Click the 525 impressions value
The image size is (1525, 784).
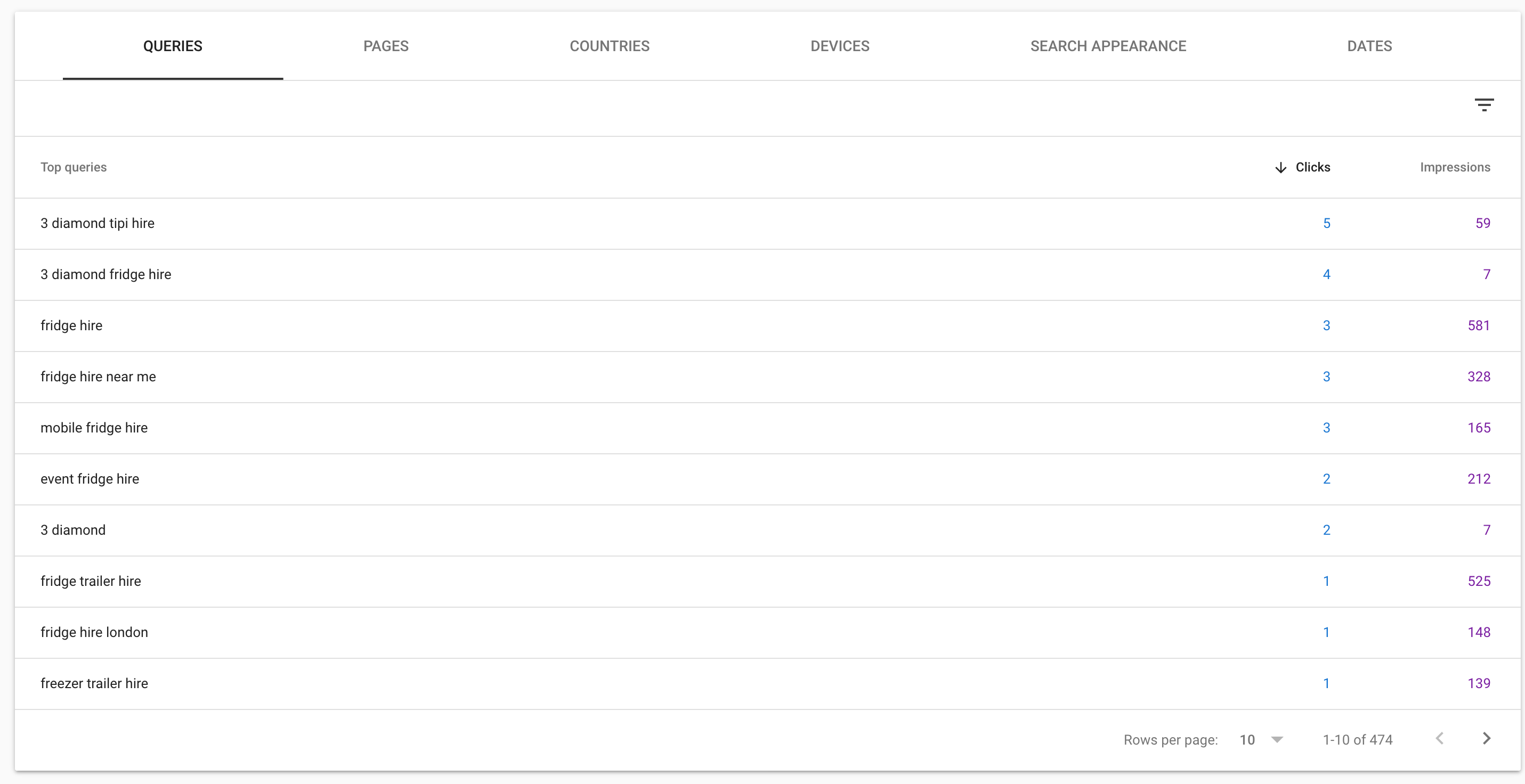[x=1478, y=582]
